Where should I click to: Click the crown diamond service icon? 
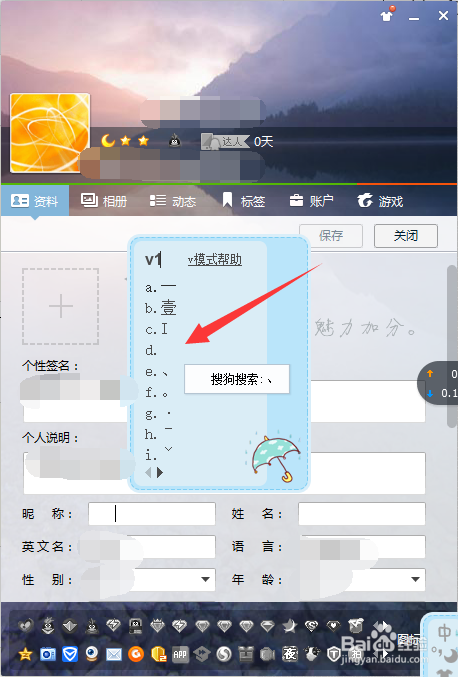click(x=157, y=626)
